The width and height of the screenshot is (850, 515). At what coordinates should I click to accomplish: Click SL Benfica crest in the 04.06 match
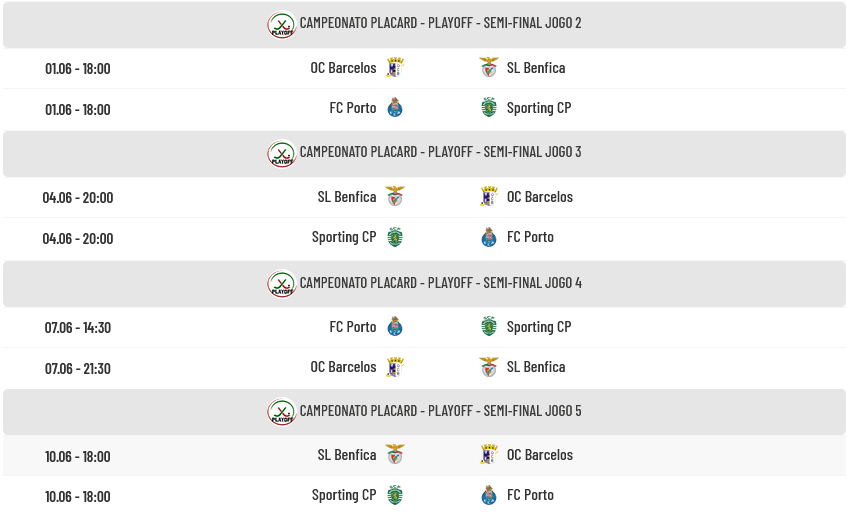(x=395, y=197)
